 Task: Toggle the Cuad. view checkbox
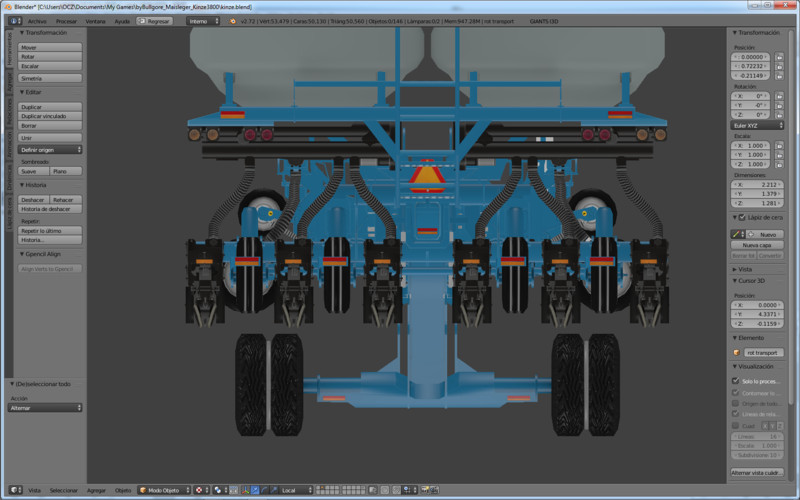click(x=736, y=425)
